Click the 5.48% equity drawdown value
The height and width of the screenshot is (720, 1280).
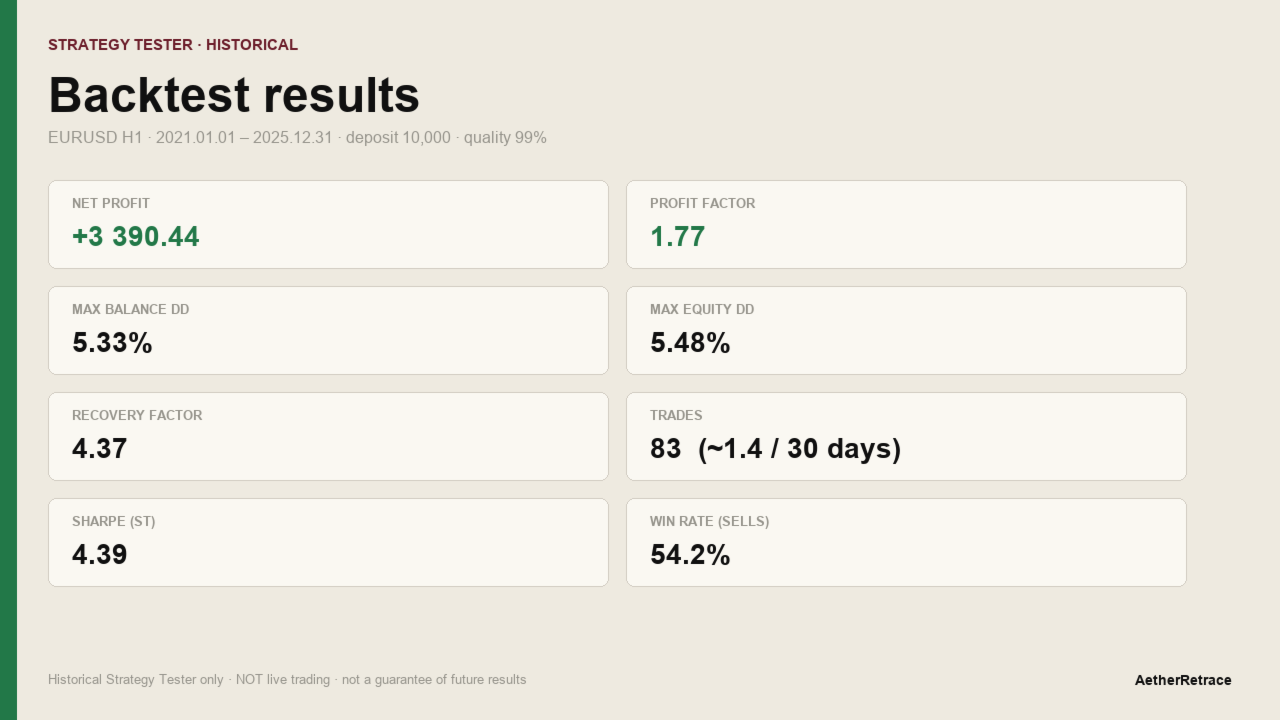tap(690, 343)
